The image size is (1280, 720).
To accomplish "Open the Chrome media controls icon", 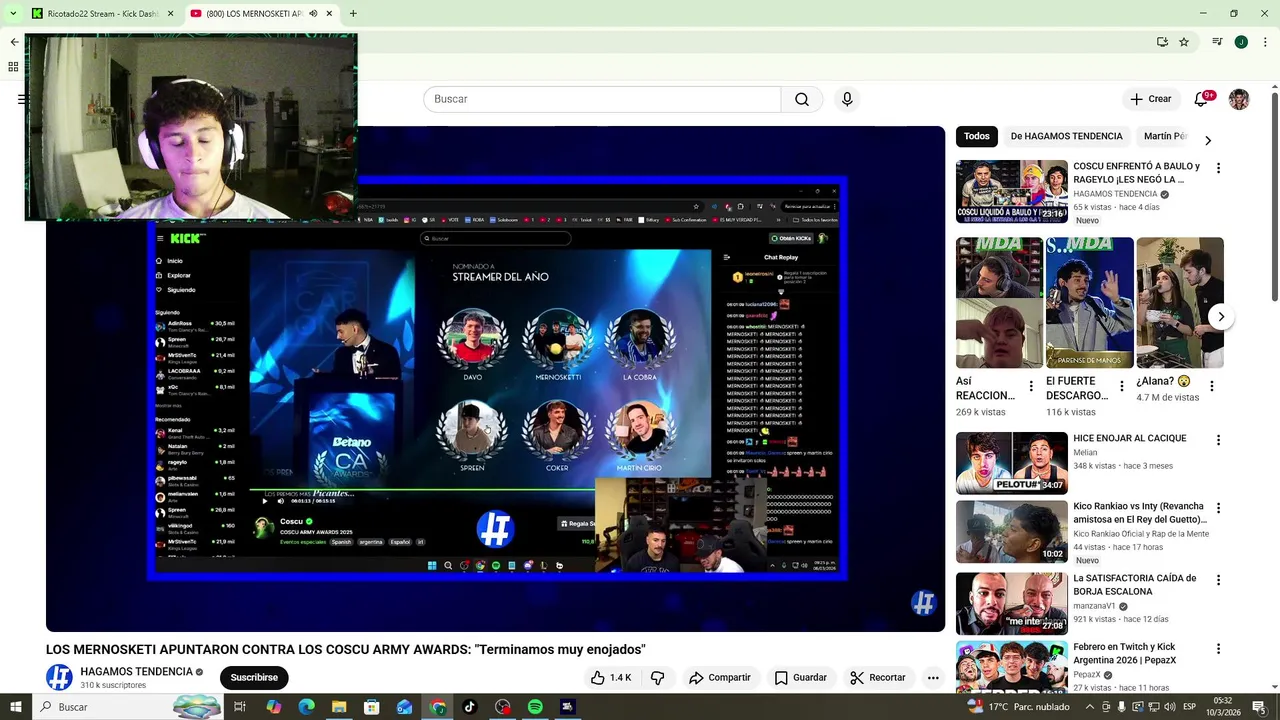I will click(x=1217, y=42).
